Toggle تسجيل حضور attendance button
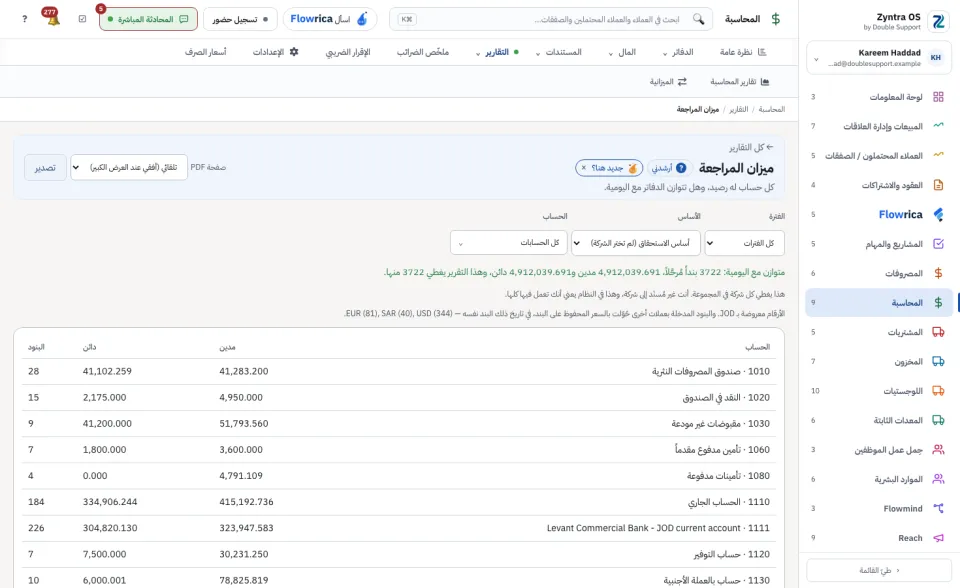The image size is (960, 588). (x=240, y=19)
